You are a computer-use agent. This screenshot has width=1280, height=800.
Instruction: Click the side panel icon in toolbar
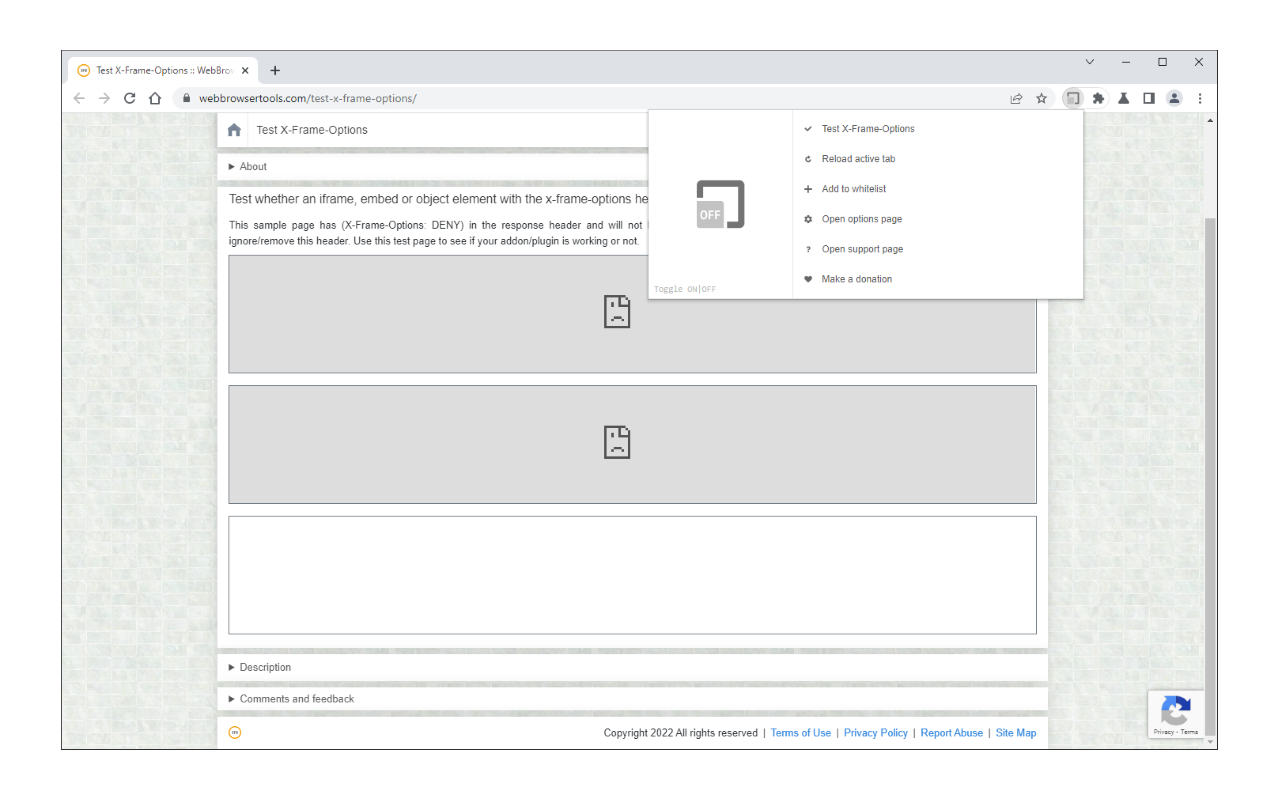[x=1148, y=98]
